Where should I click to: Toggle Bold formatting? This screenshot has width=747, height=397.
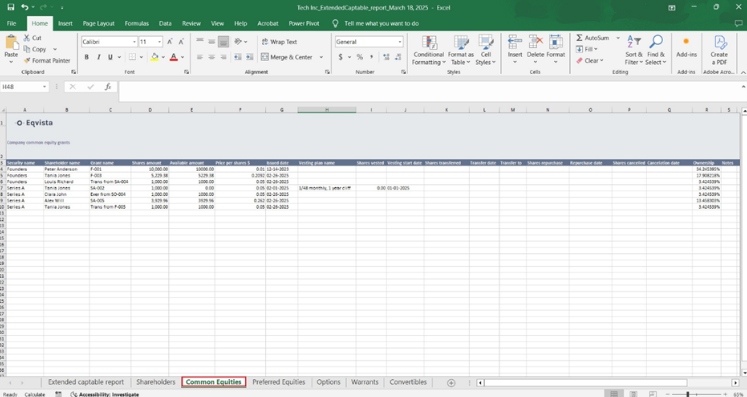click(87, 57)
